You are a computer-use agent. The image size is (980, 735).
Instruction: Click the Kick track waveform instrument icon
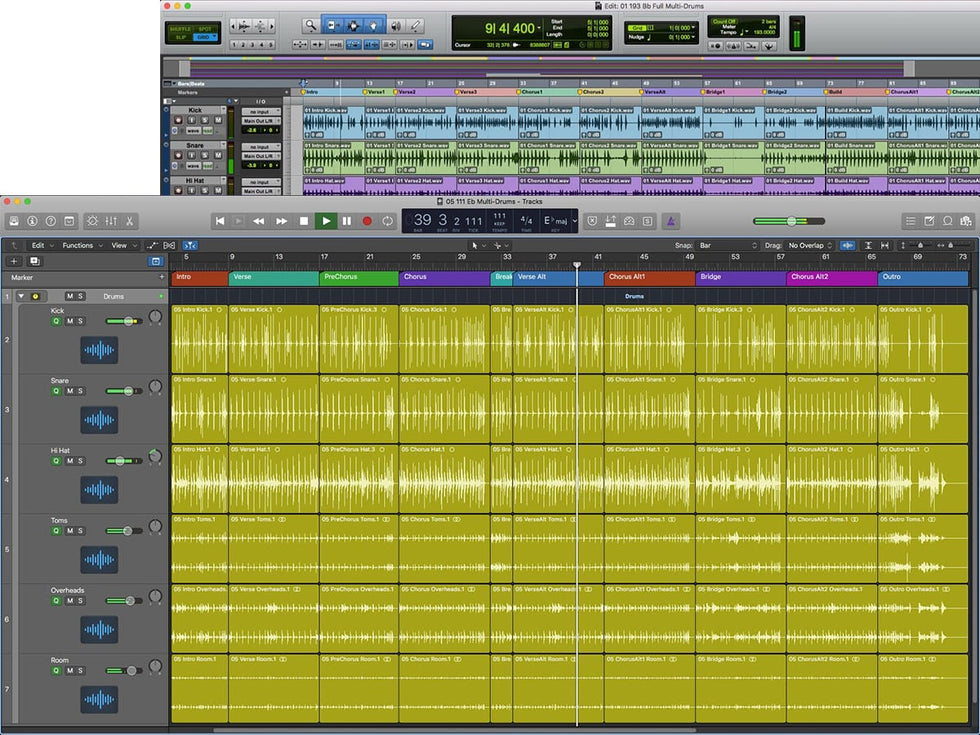coord(99,350)
